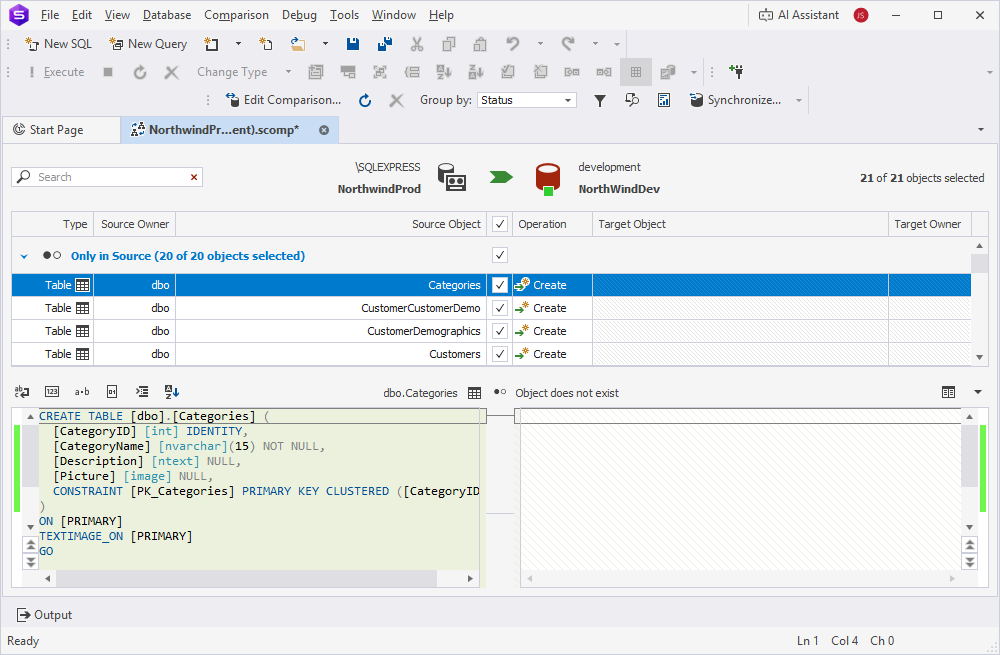Open the Comparison menu

click(236, 15)
